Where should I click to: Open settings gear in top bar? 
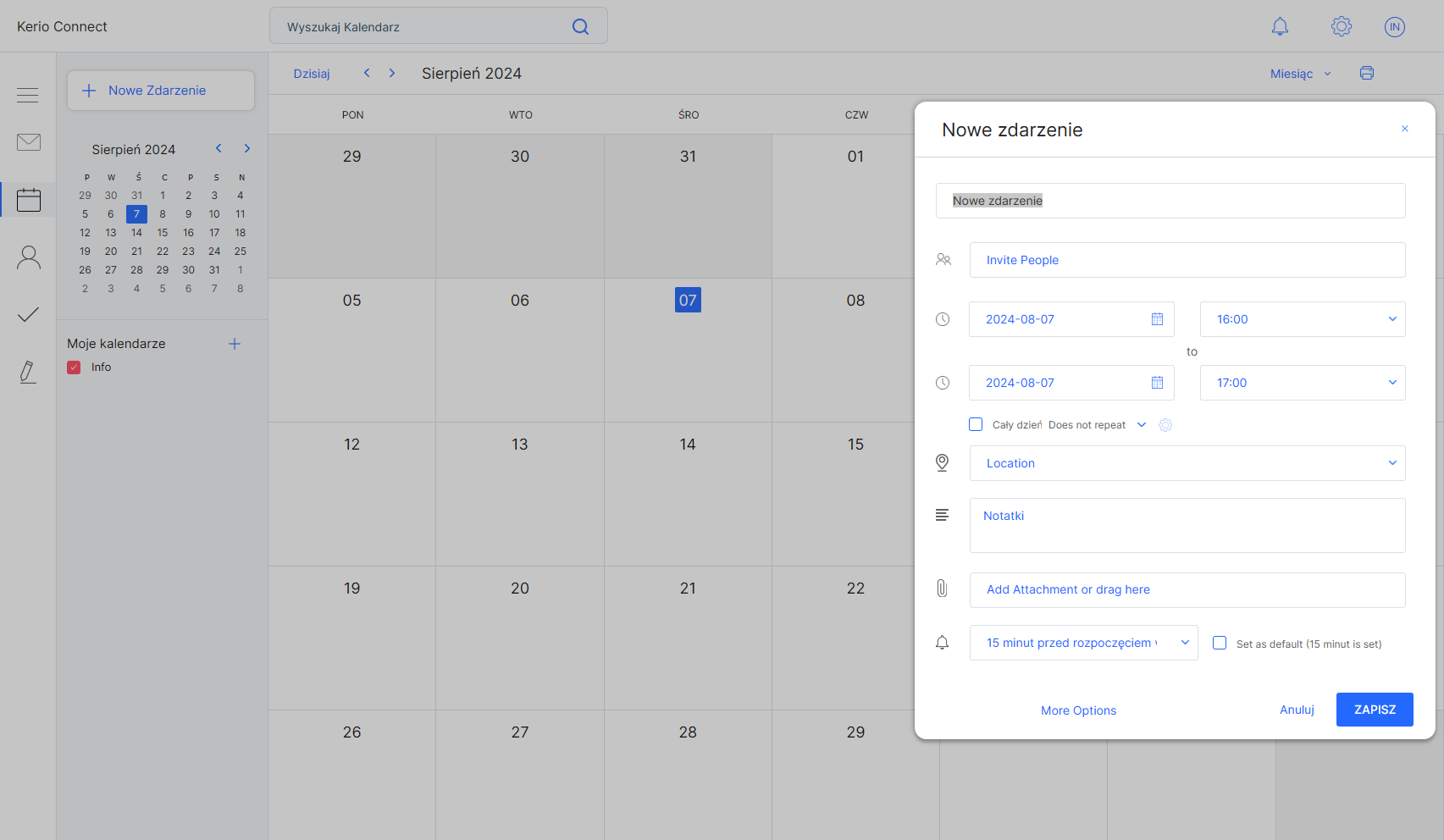click(1341, 27)
